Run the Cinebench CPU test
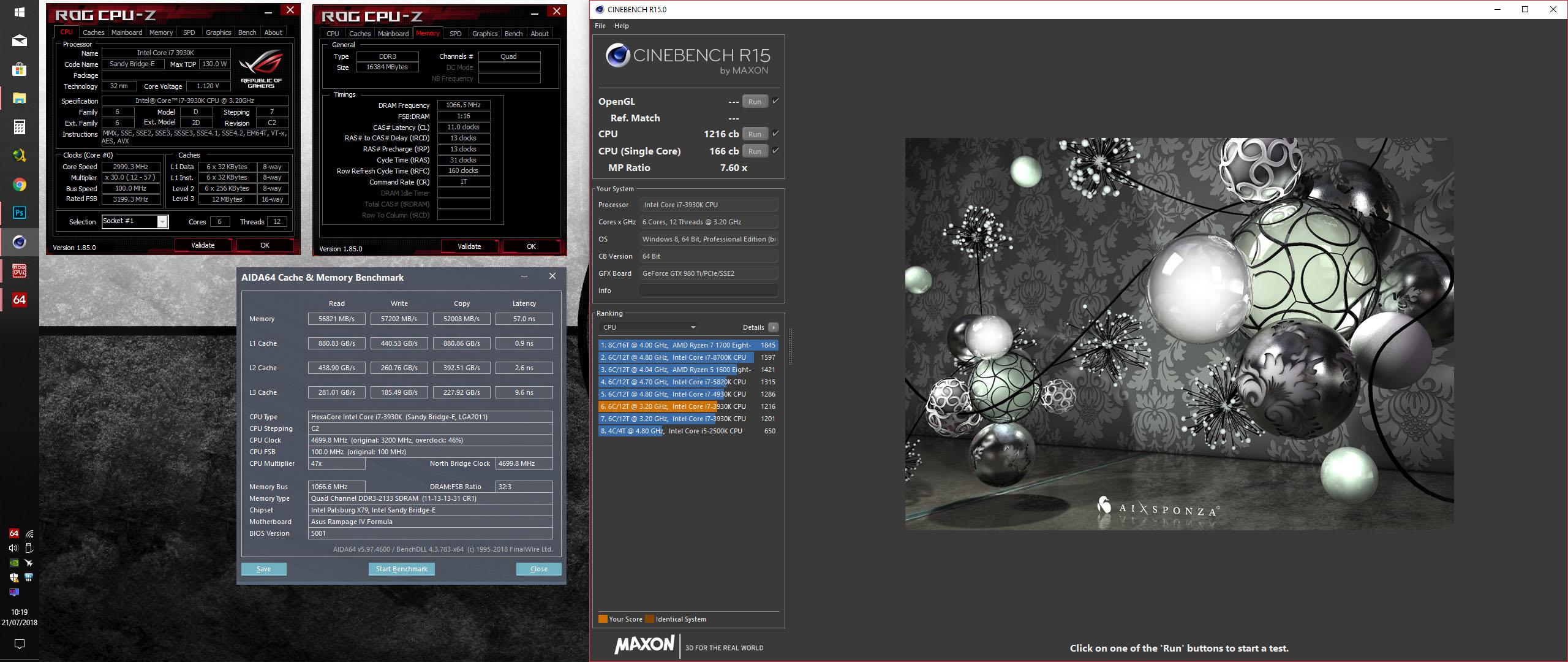1568x662 pixels. [755, 134]
